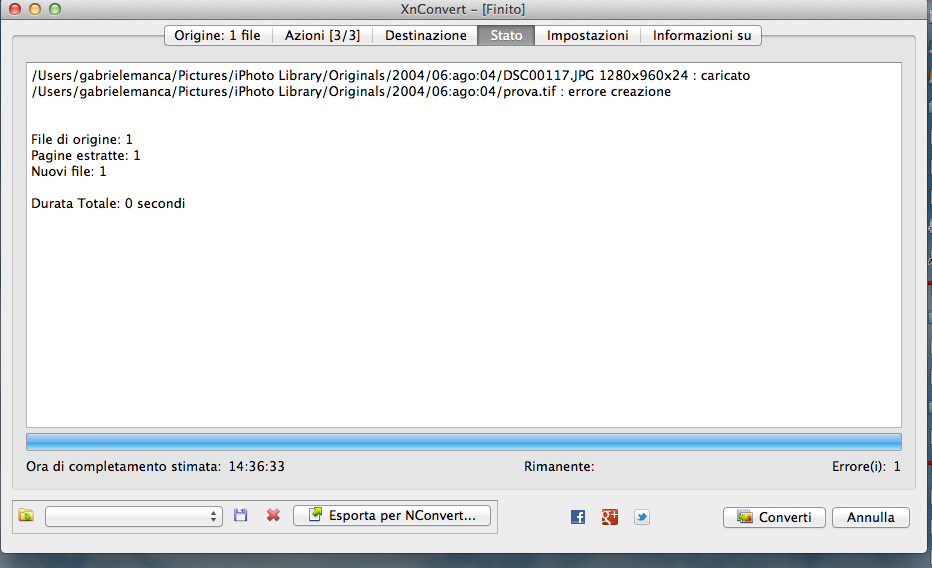Show the Informazioni su tab
Screen dimensions: 932x568
coord(701,36)
